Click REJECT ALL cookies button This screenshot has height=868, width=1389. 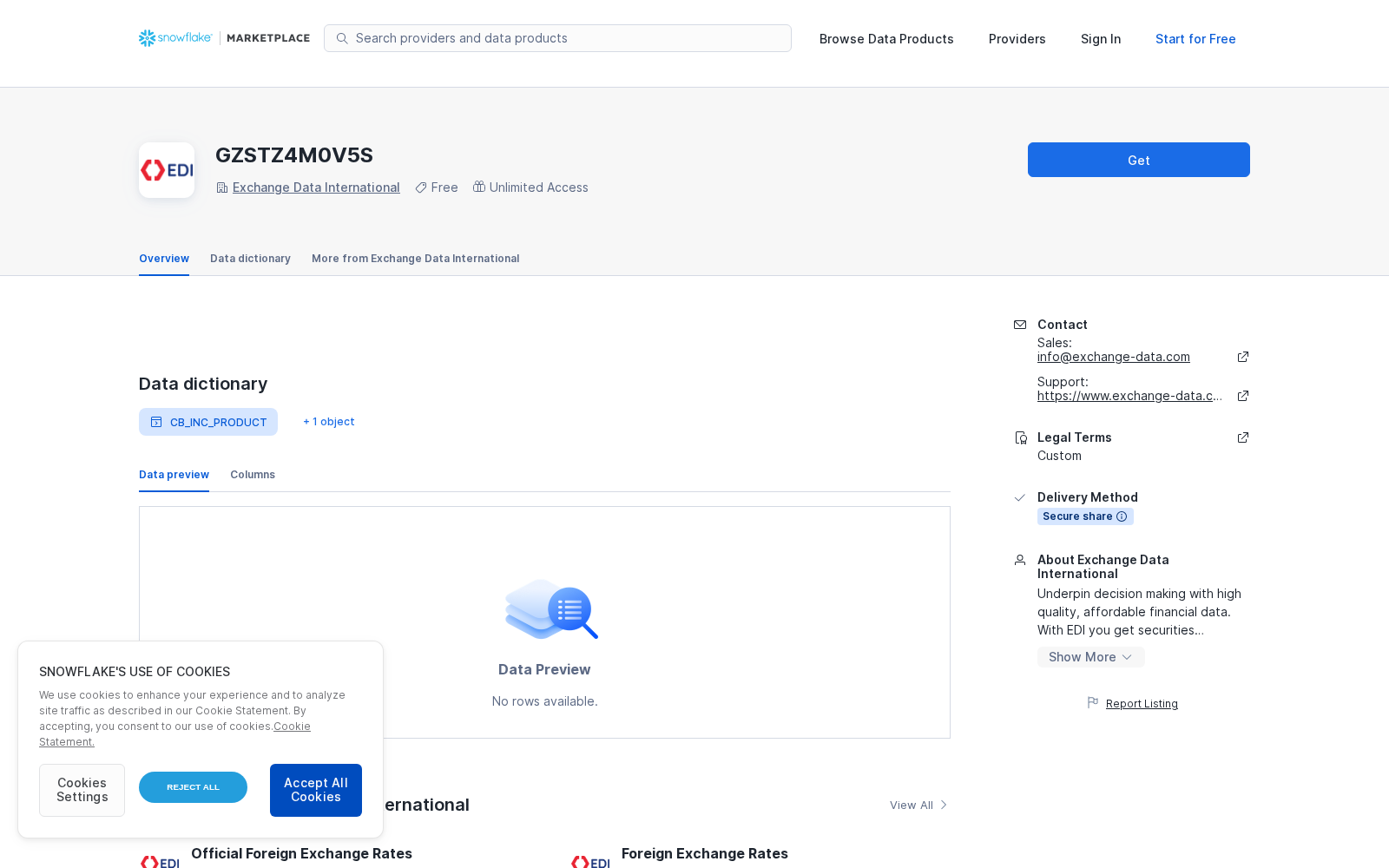click(x=193, y=787)
